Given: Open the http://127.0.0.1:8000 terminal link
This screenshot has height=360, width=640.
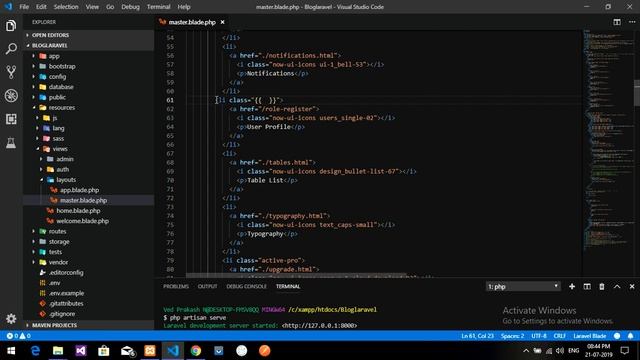Looking at the screenshot, I should click(x=319, y=326).
